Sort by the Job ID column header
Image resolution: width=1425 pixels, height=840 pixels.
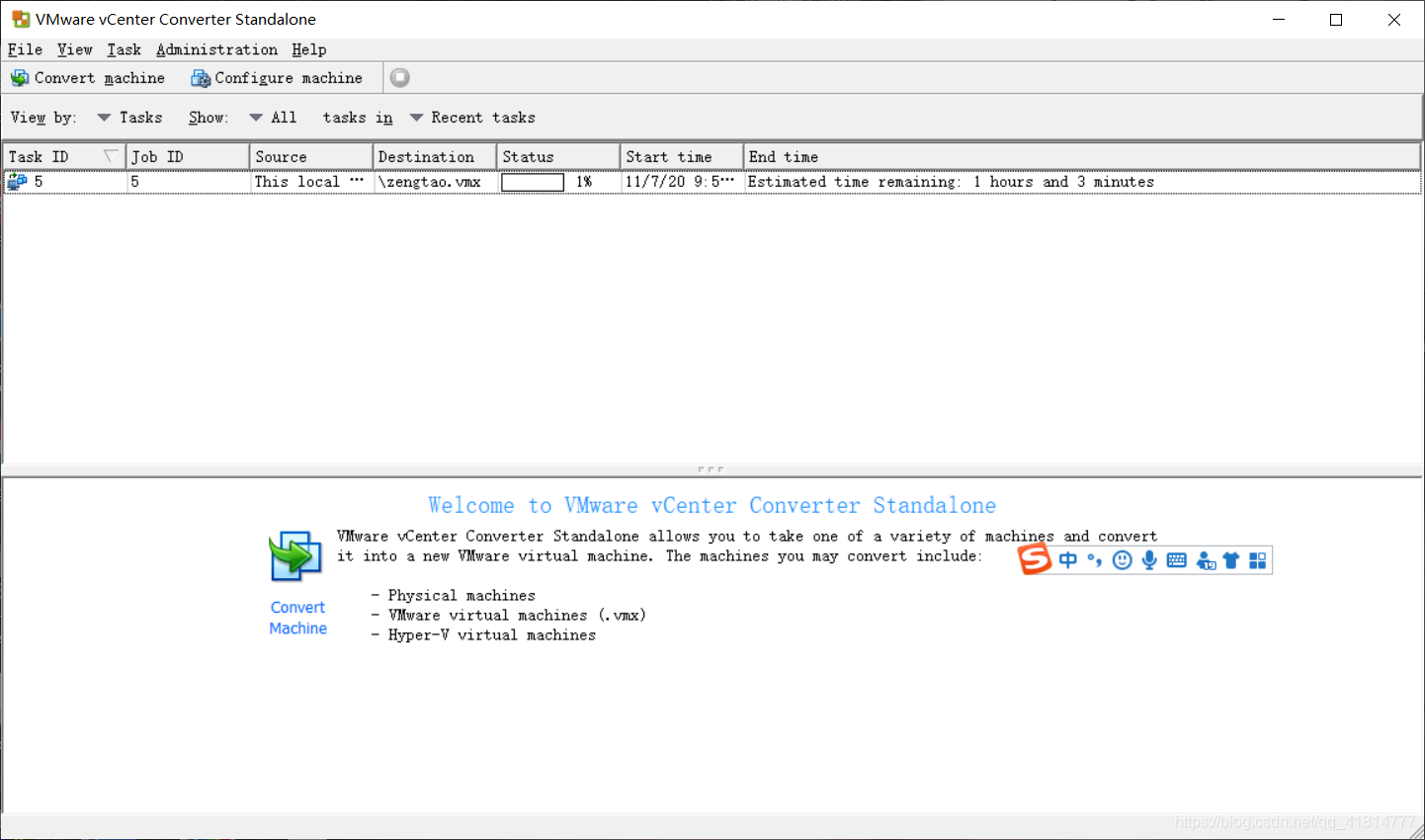click(188, 157)
